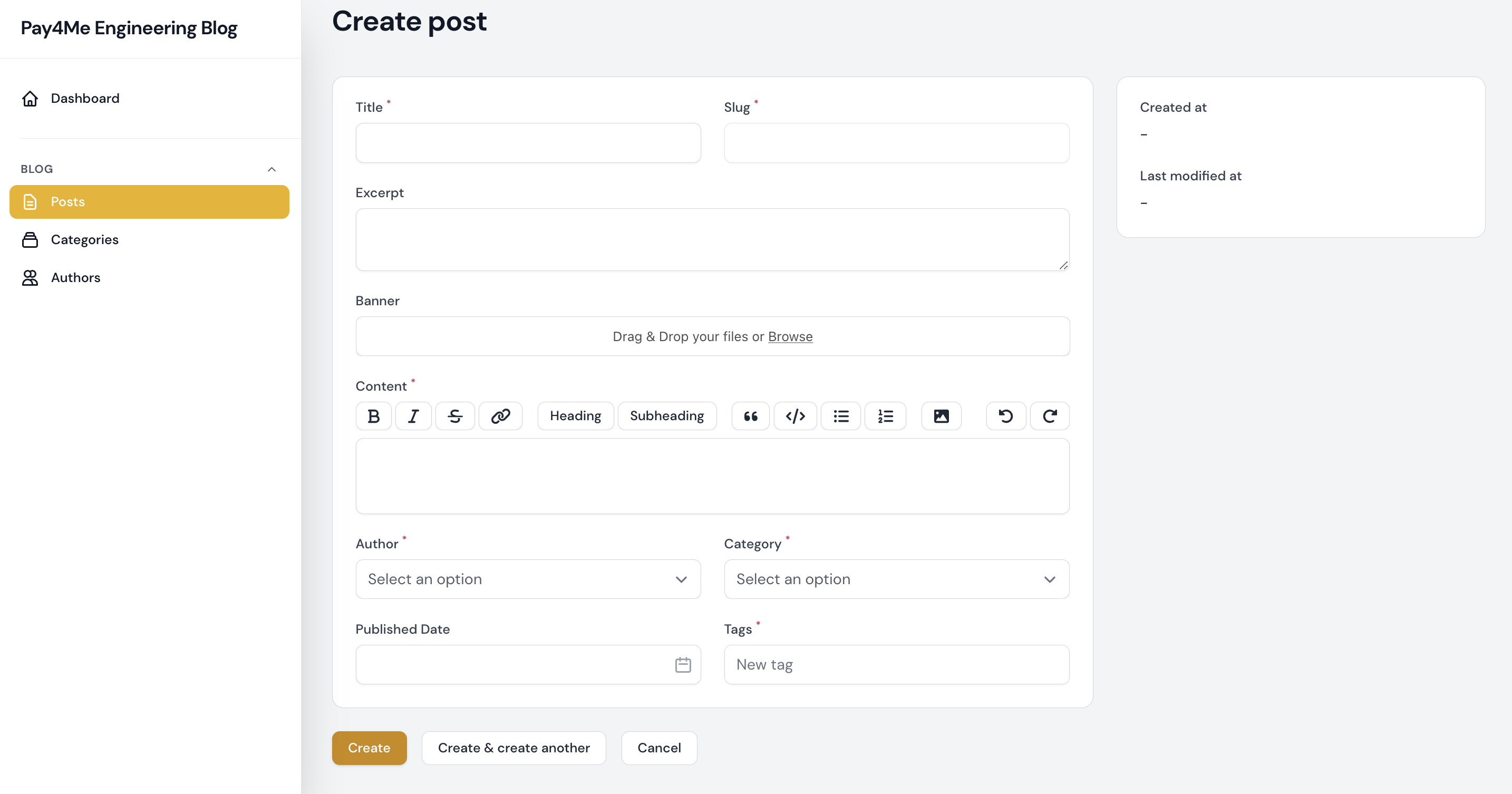Open the Category dropdown
Image resolution: width=1512 pixels, height=794 pixels.
point(896,579)
